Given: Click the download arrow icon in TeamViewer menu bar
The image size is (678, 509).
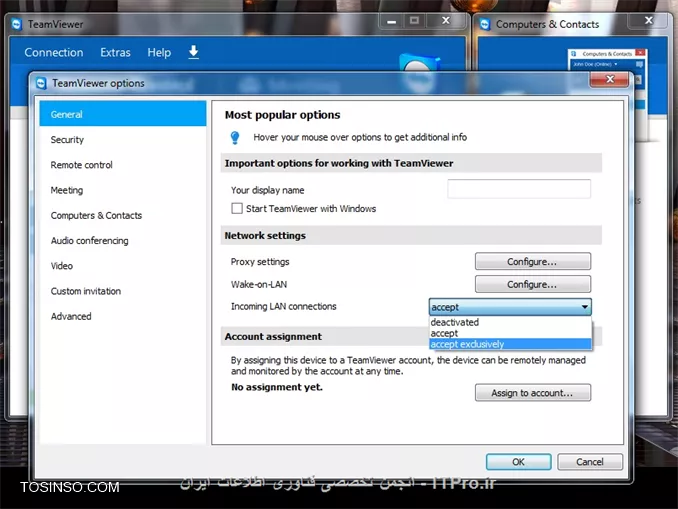Looking at the screenshot, I should 193,52.
